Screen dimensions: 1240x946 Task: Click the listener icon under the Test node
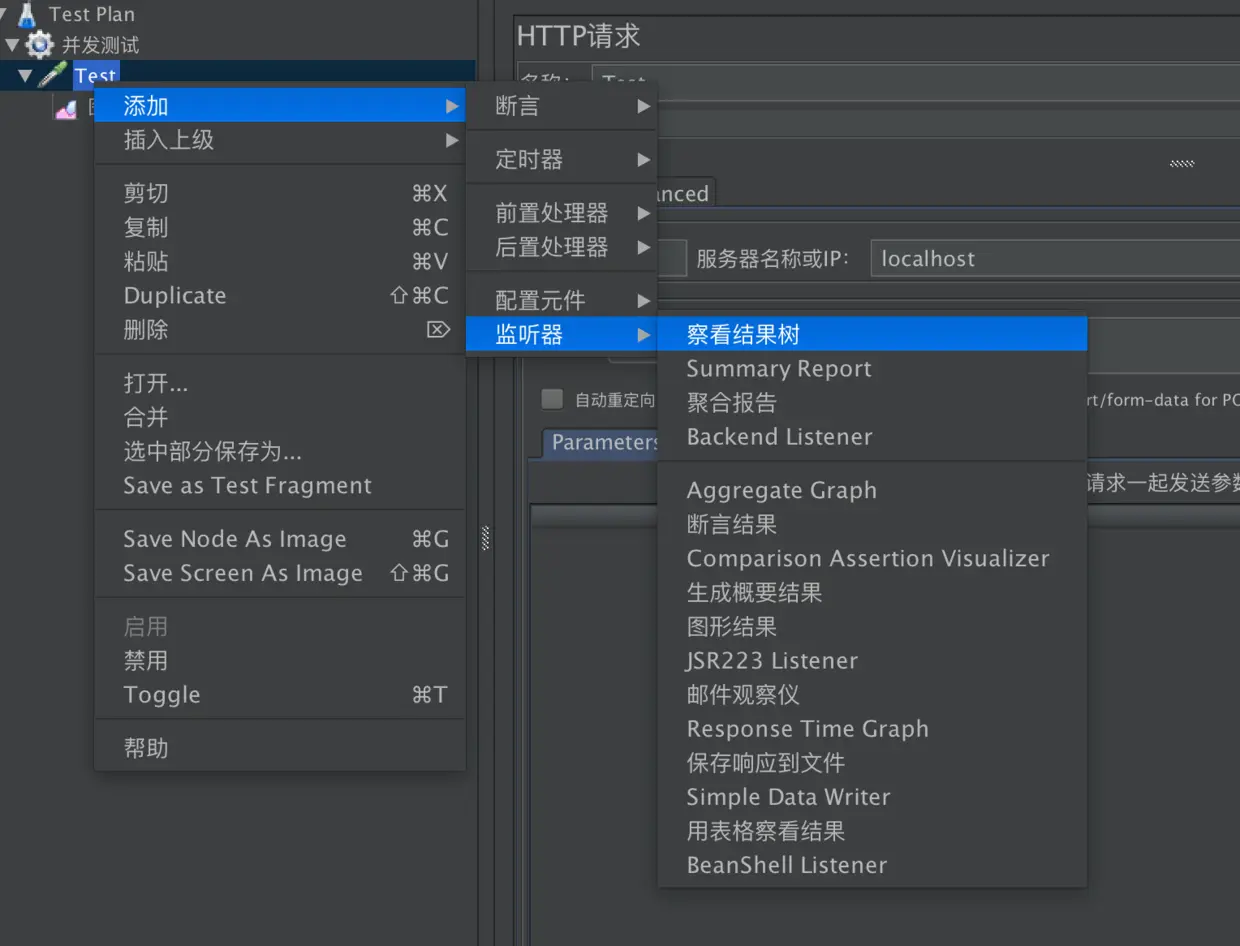click(66, 109)
